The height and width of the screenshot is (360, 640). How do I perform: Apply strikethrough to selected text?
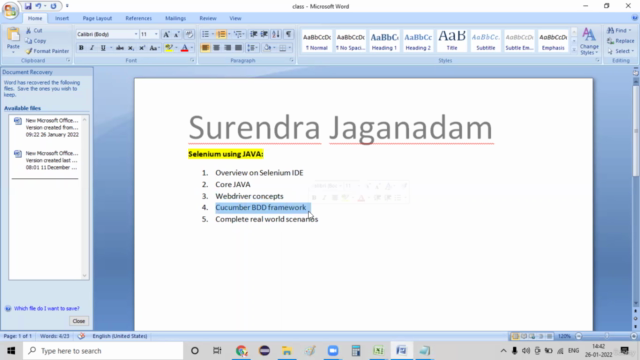pyautogui.click(x=120, y=48)
